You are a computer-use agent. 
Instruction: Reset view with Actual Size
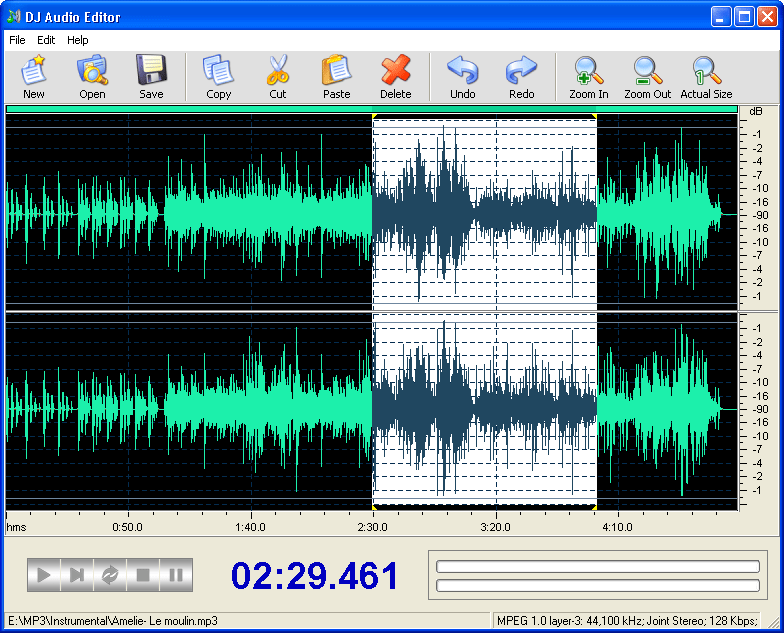[x=706, y=77]
